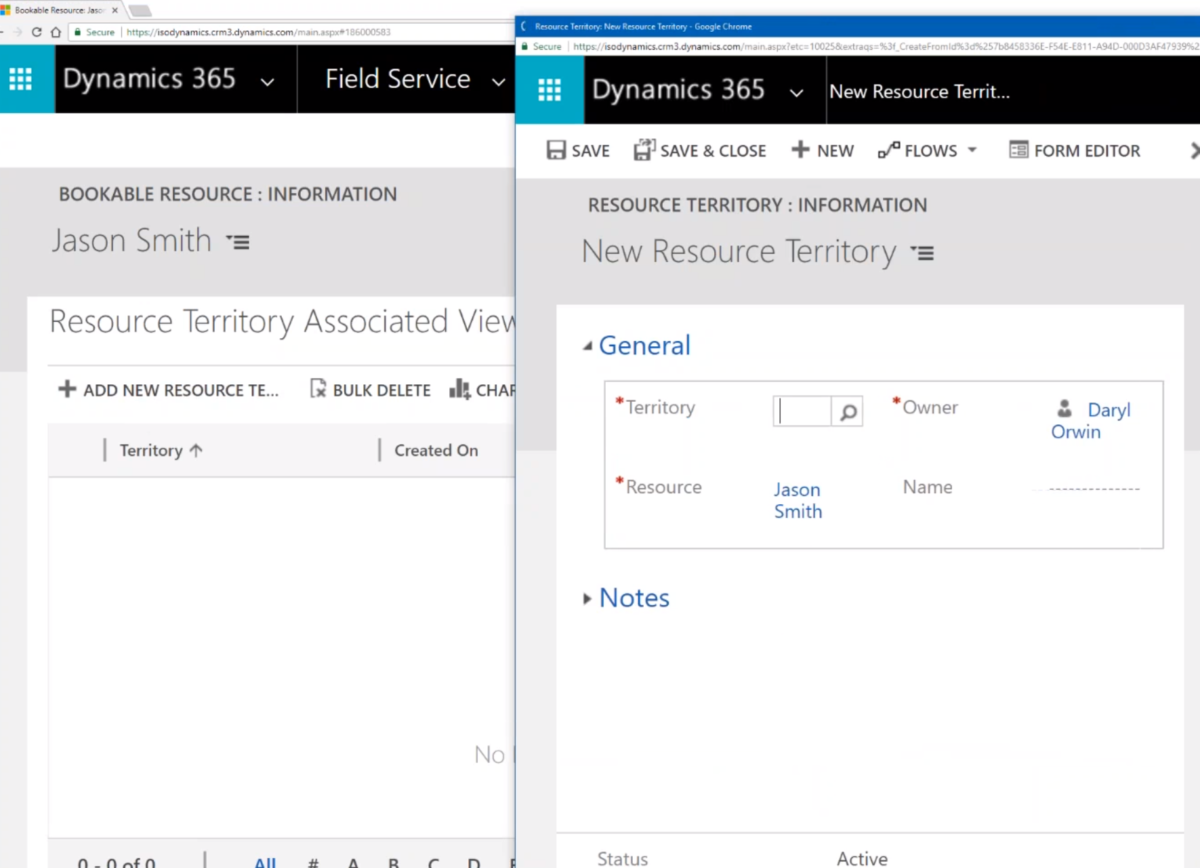Filter records by letter A
1200x868 pixels.
coord(353,862)
